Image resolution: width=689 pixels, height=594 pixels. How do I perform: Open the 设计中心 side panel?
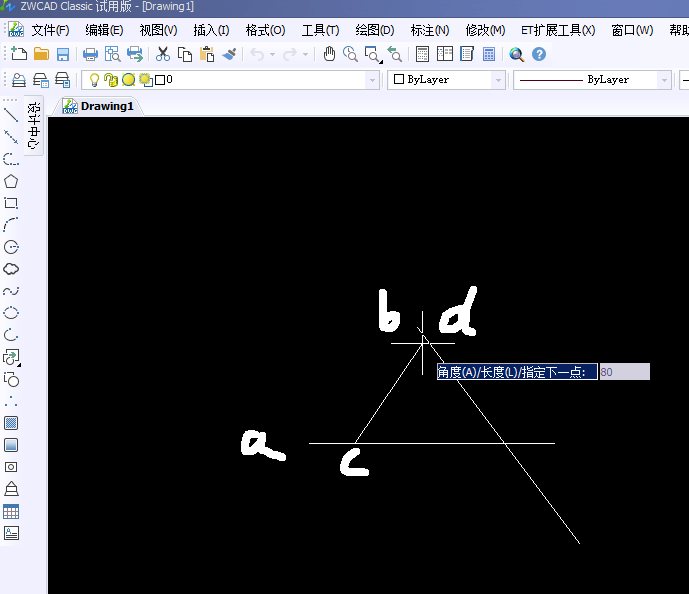tap(34, 126)
